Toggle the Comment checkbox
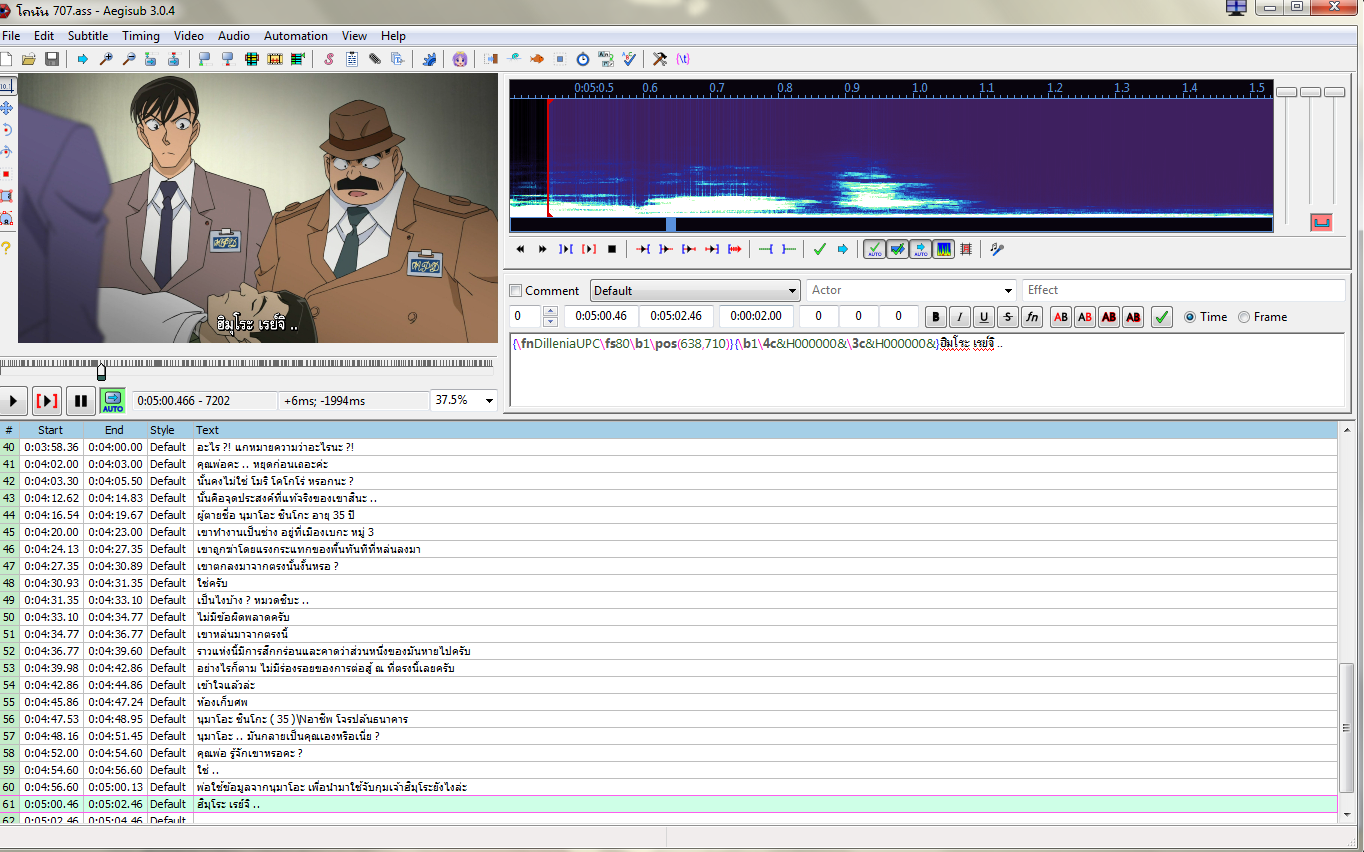The width and height of the screenshot is (1364, 852). [x=516, y=291]
